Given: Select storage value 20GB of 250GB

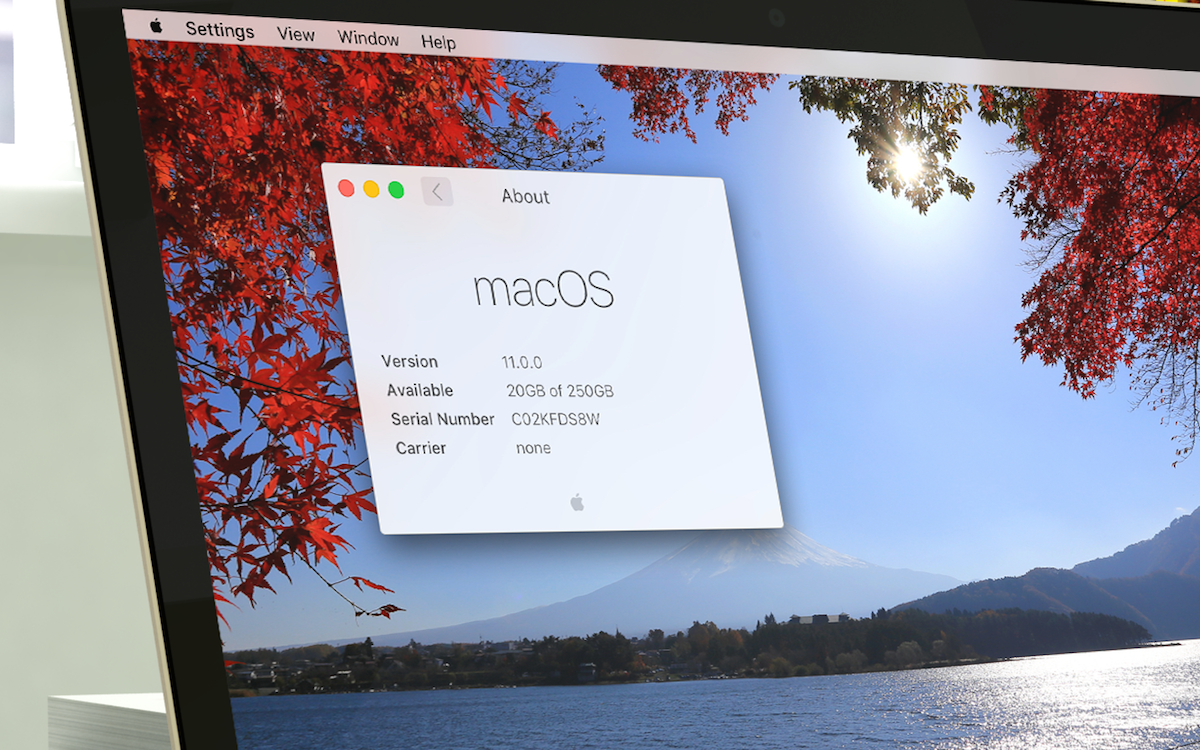Looking at the screenshot, I should [x=560, y=391].
